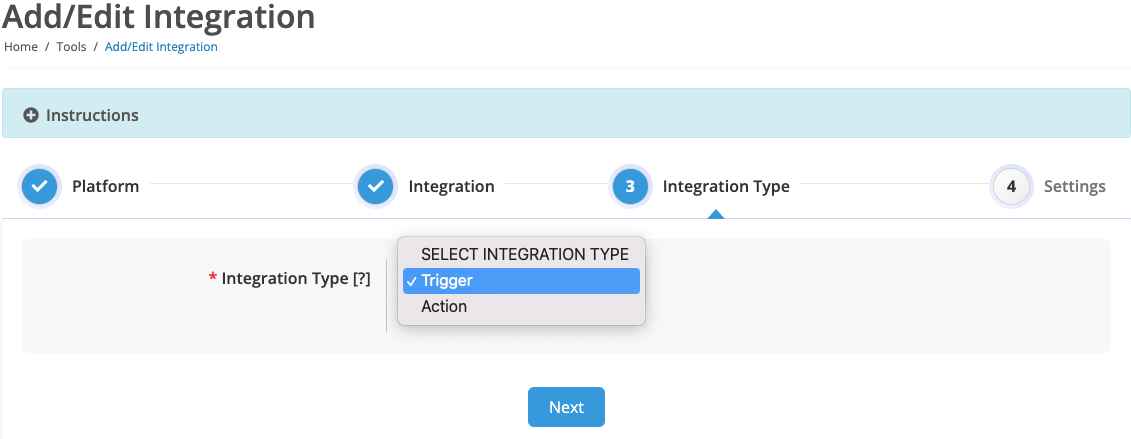Go to the Platform step label
Viewport: 1131px width, 439px height.
(105, 187)
